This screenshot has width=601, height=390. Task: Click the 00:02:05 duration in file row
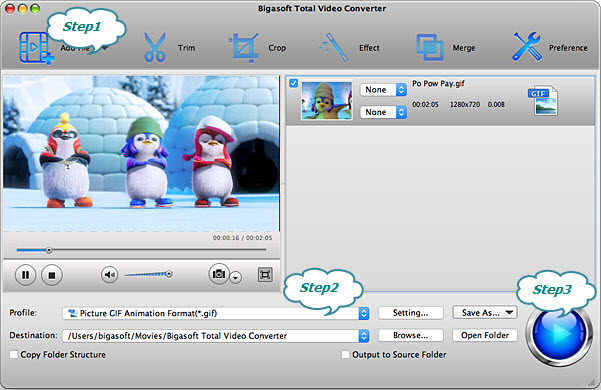point(425,104)
